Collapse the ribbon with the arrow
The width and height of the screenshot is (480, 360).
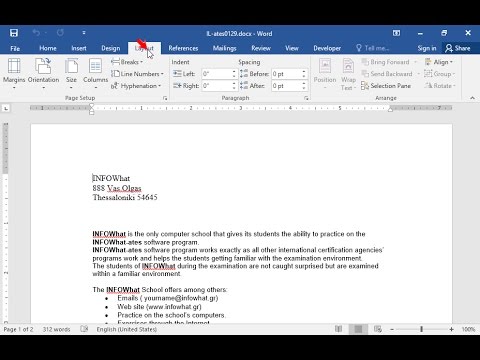point(472,98)
